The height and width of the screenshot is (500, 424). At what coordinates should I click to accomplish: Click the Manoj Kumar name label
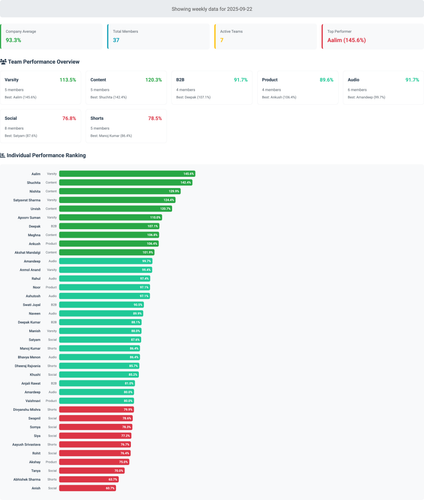pos(30,348)
